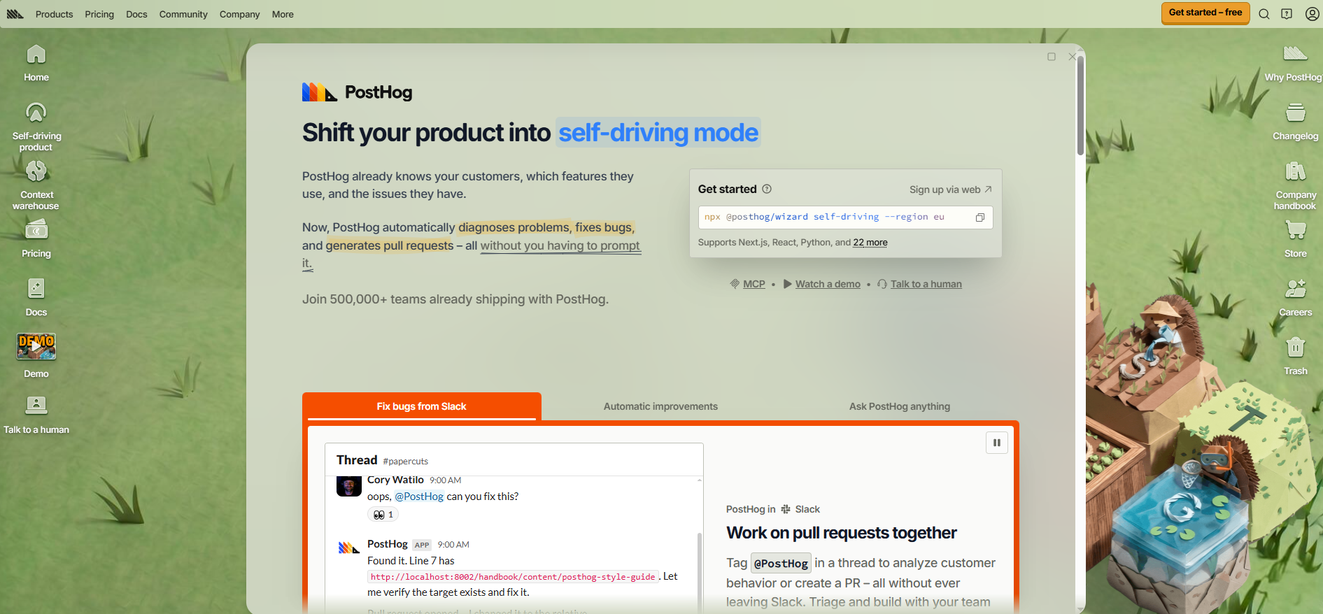Click the npx command field
1323x614 pixels.
(x=845, y=217)
